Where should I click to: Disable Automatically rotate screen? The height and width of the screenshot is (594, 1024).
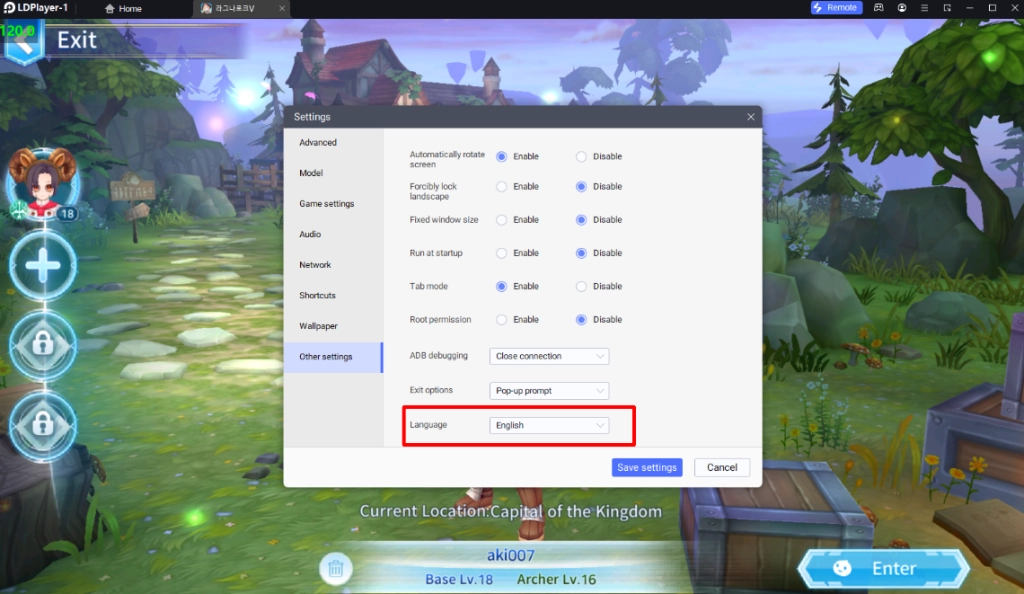point(581,157)
